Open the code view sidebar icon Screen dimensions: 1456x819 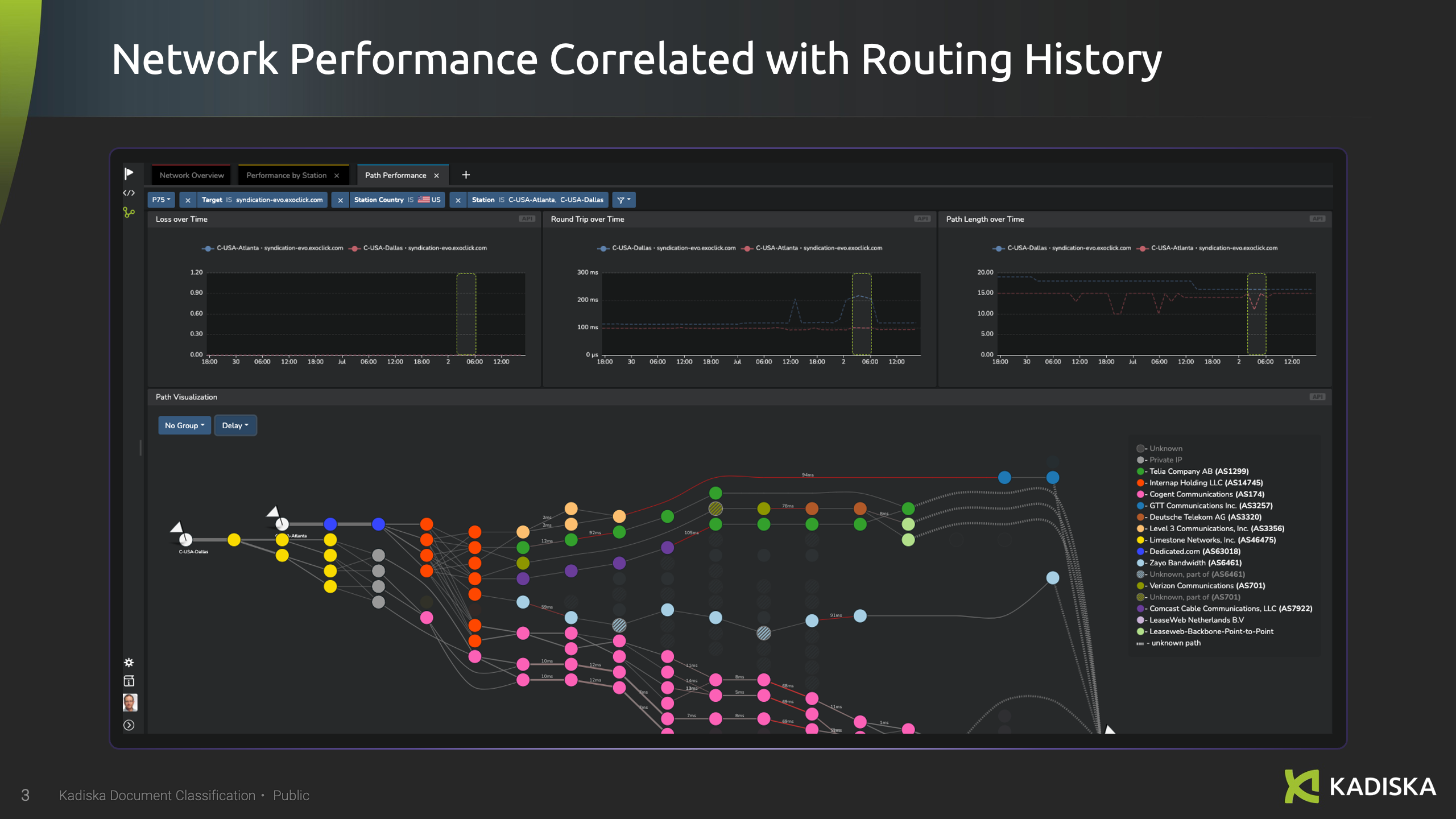click(129, 193)
